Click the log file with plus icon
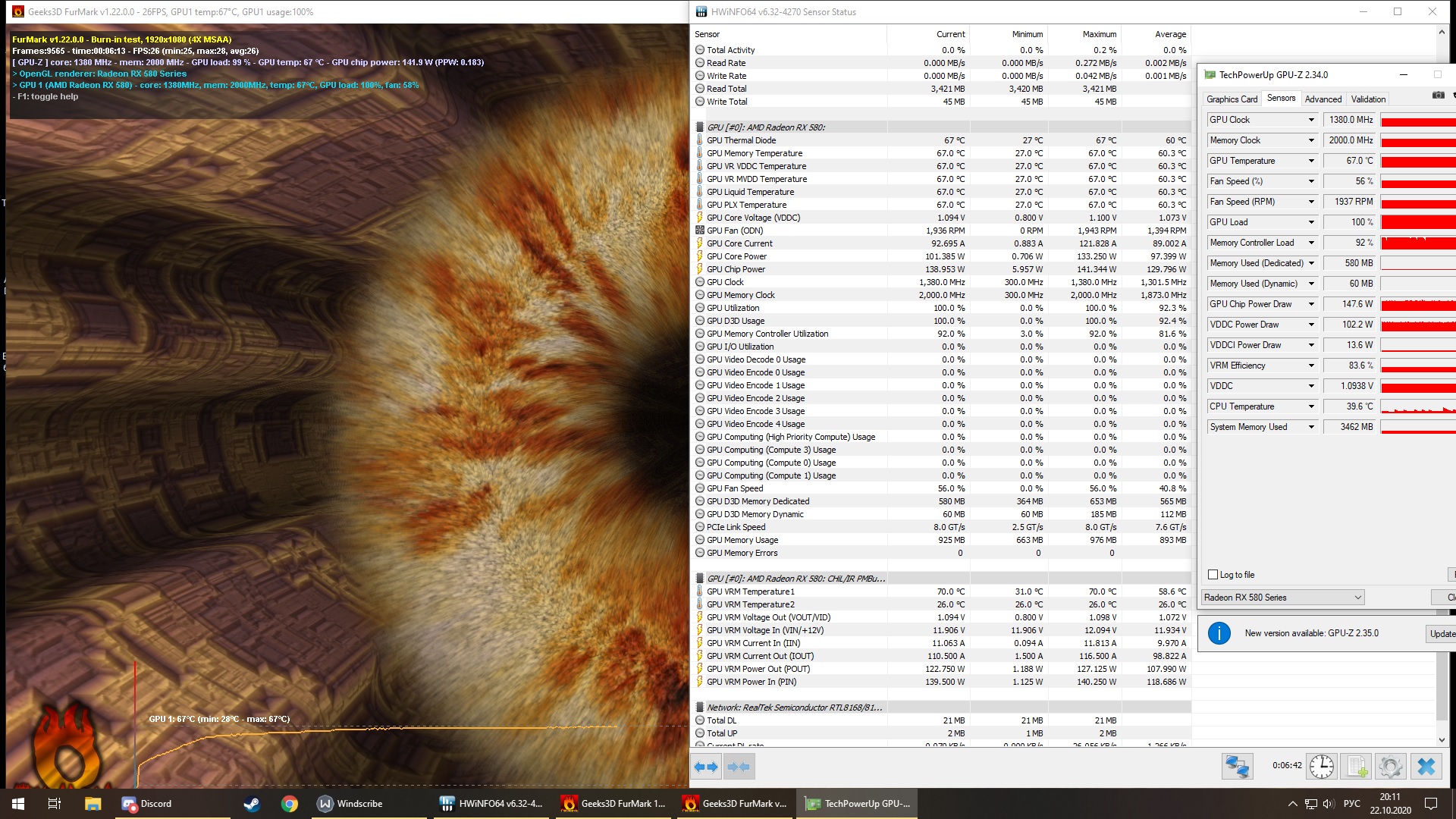1456x819 pixels. 1357,767
